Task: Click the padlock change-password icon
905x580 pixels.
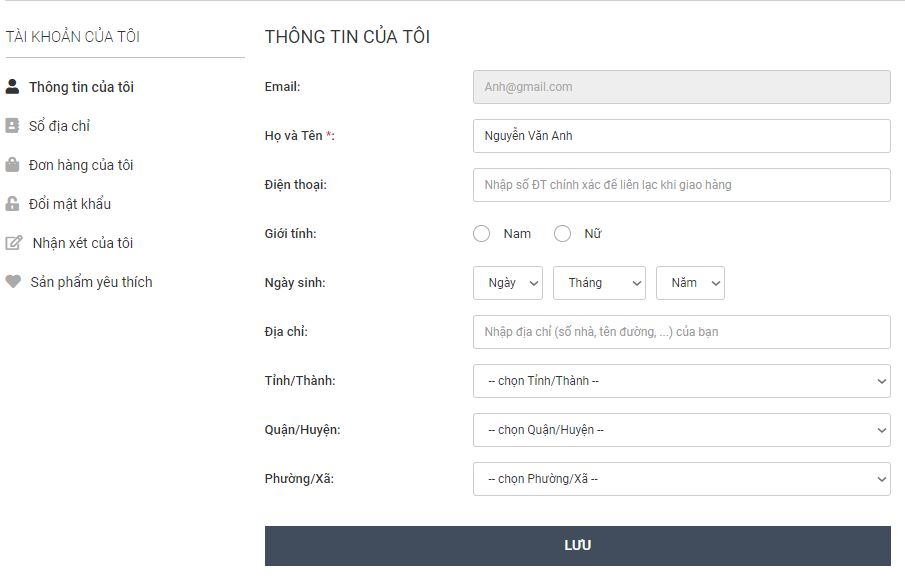Action: [12, 204]
